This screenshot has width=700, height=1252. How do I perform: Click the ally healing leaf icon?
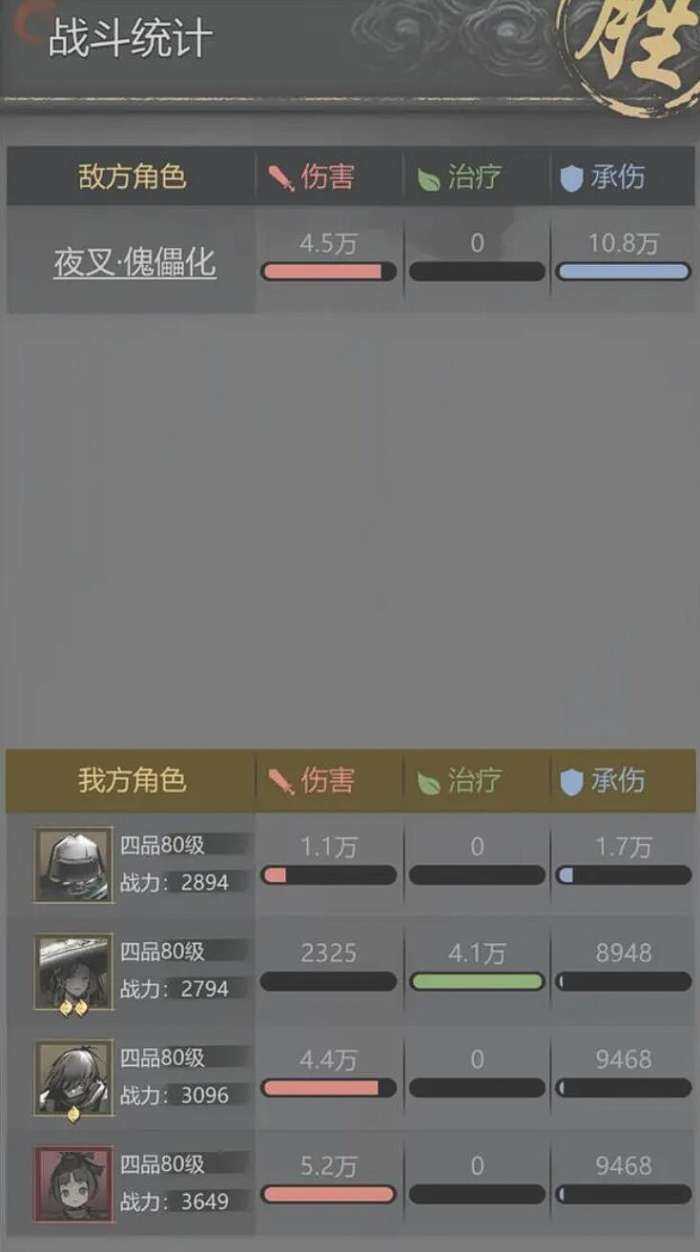(x=428, y=783)
